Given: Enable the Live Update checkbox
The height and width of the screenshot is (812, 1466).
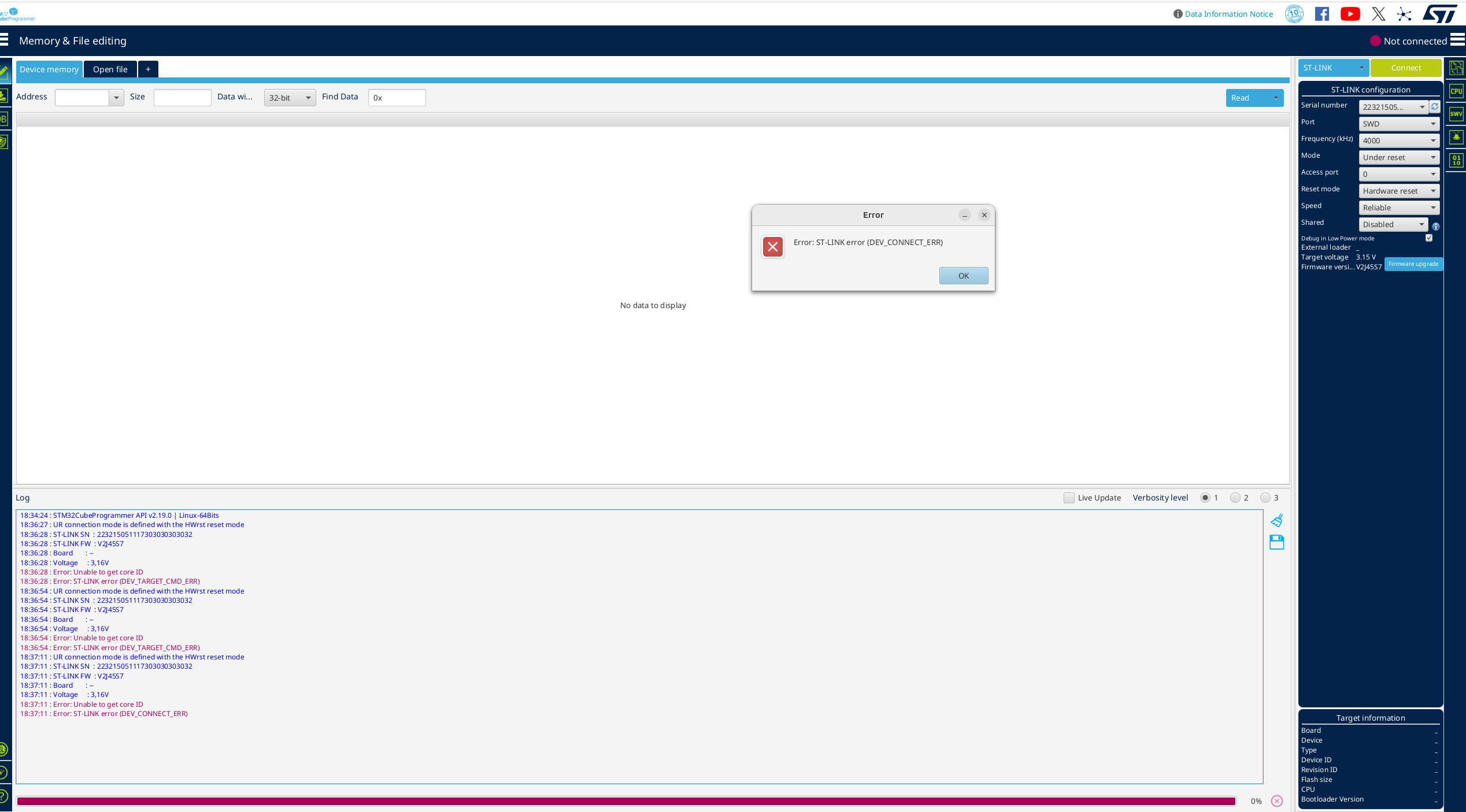Looking at the screenshot, I should click(x=1069, y=498).
